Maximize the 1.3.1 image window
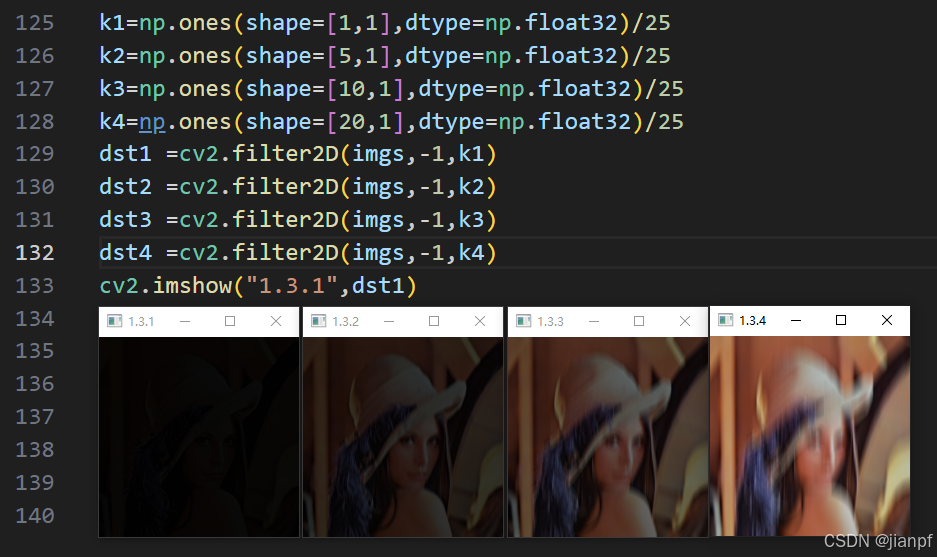This screenshot has width=937, height=557. 229,321
